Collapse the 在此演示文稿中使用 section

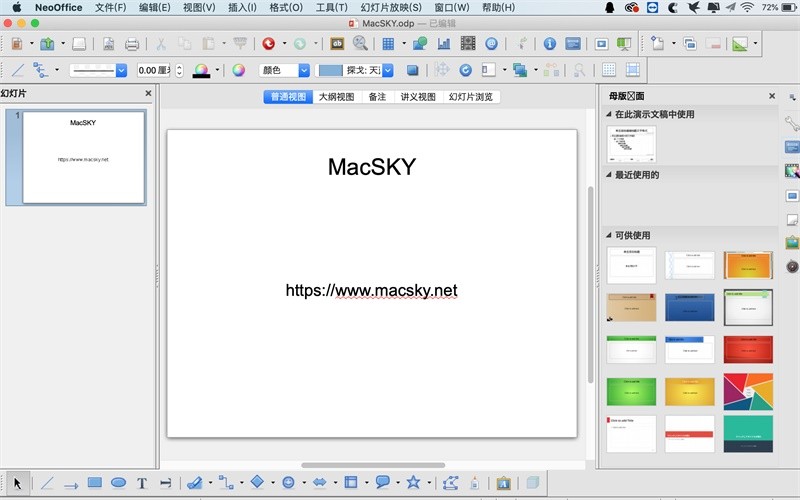pyautogui.click(x=609, y=114)
